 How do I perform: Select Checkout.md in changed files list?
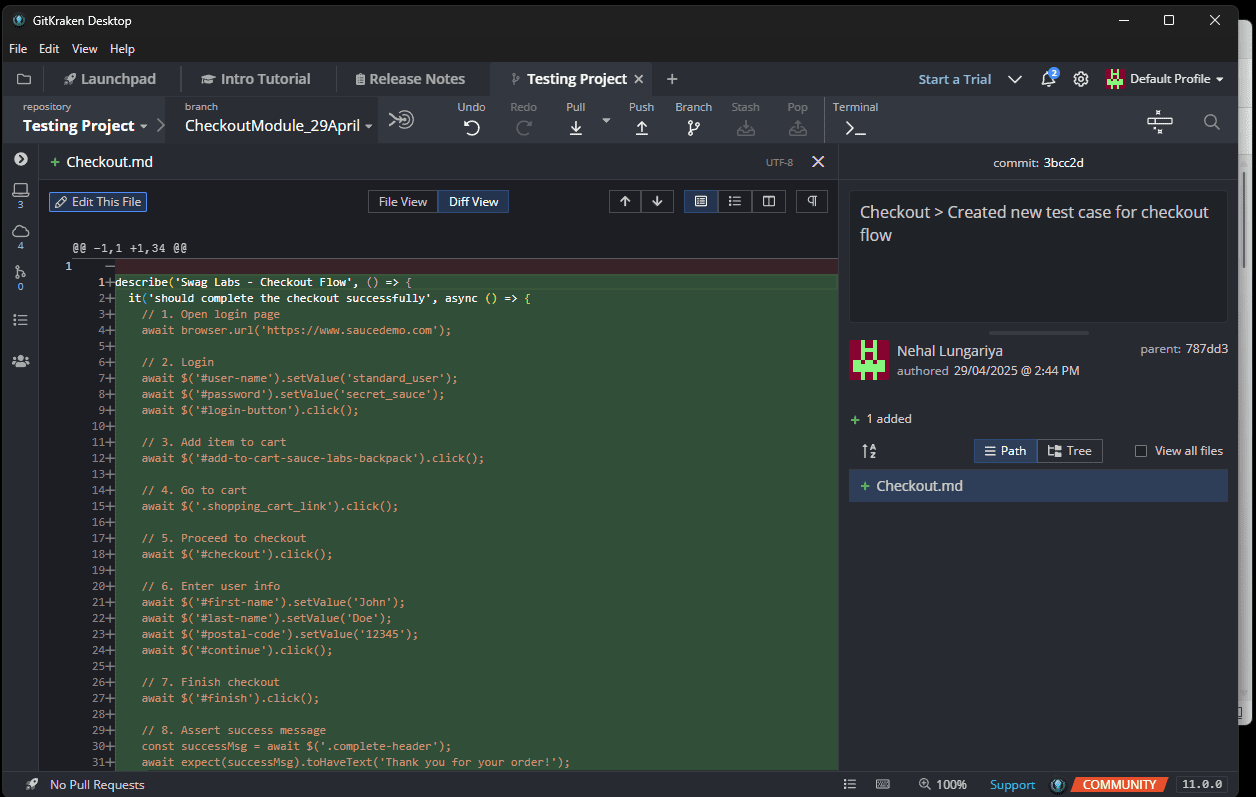(x=1038, y=486)
